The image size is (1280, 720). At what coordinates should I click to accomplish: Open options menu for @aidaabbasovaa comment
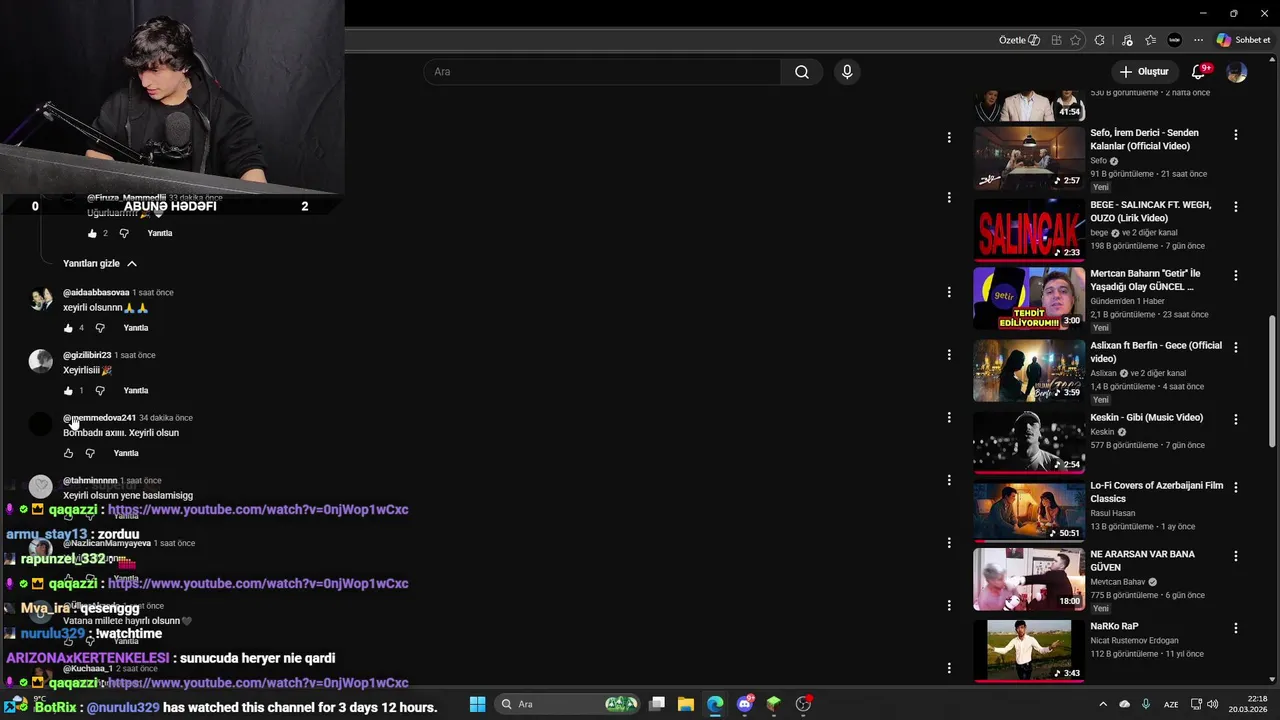point(949,292)
